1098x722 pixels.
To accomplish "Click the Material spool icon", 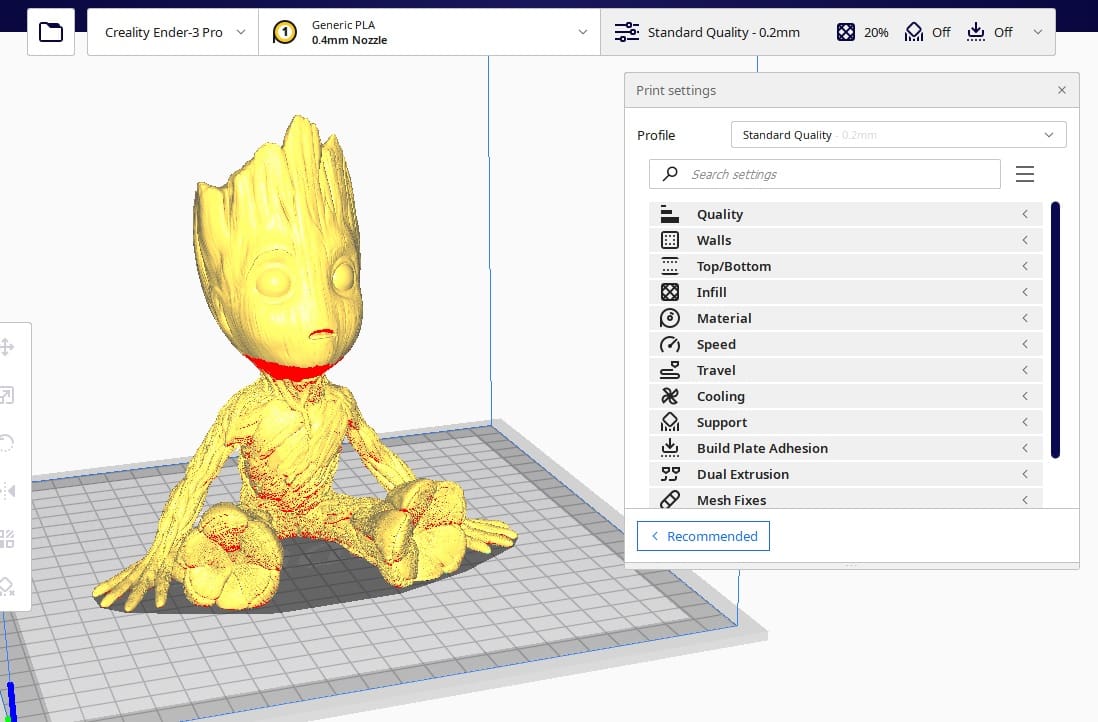I will [x=669, y=318].
